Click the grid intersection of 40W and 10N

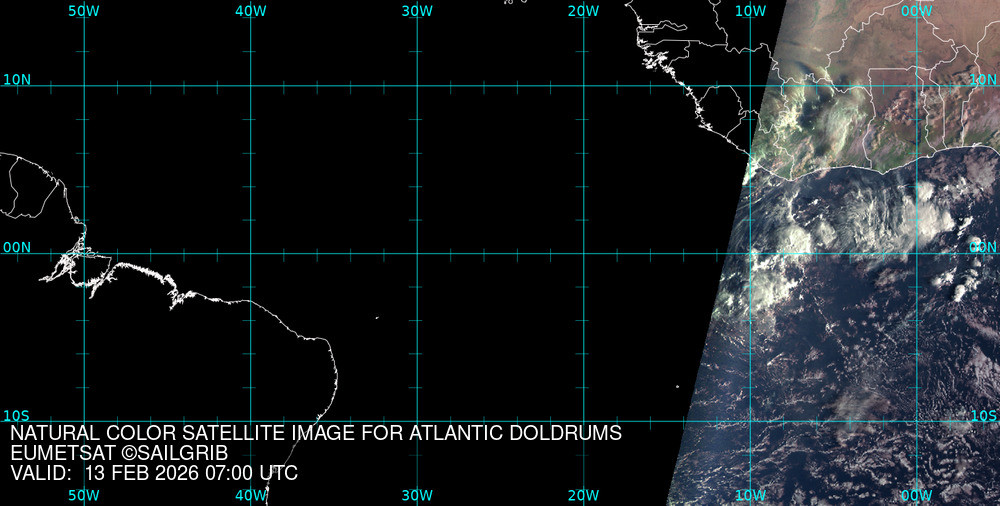tap(250, 86)
